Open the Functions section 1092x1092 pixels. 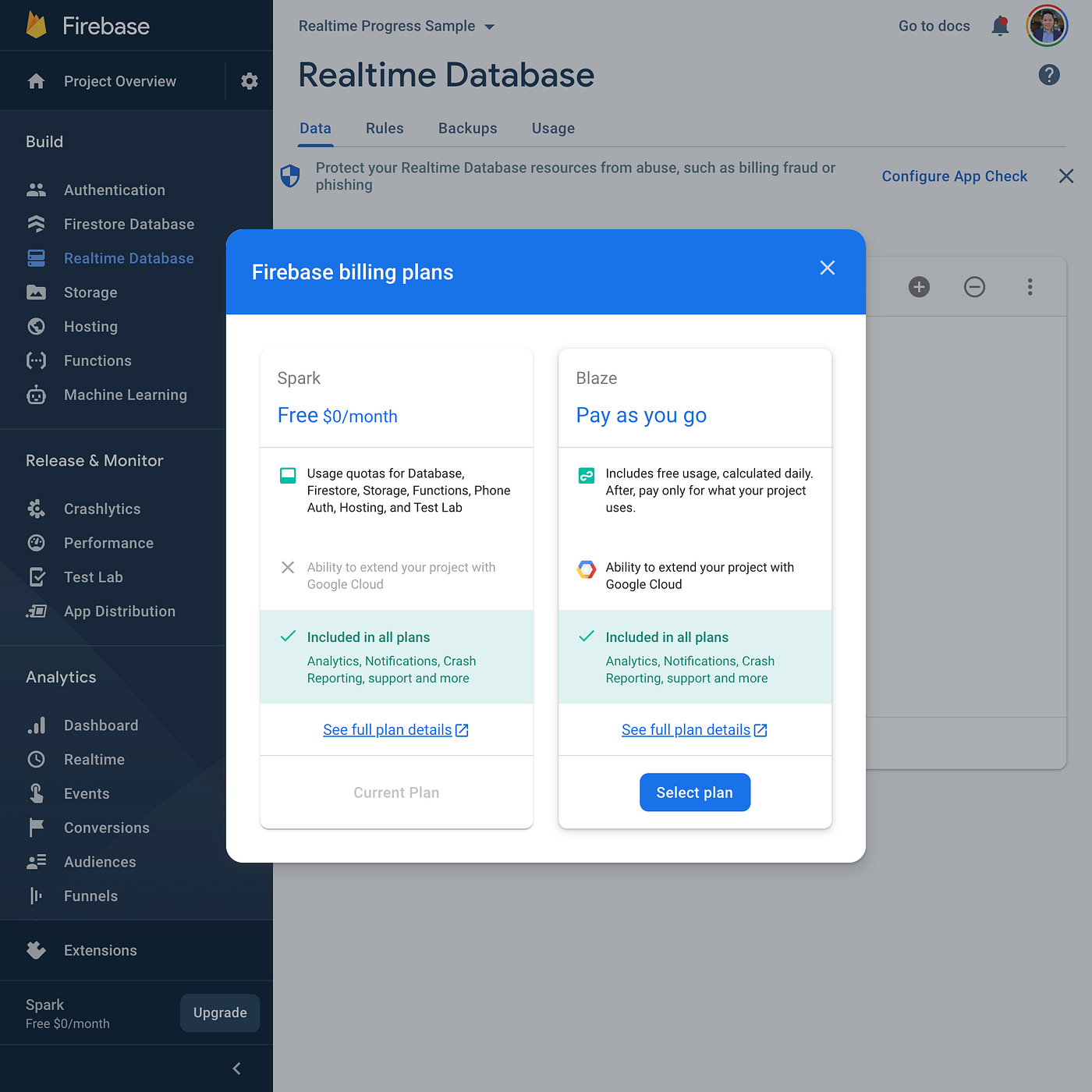click(x=97, y=360)
